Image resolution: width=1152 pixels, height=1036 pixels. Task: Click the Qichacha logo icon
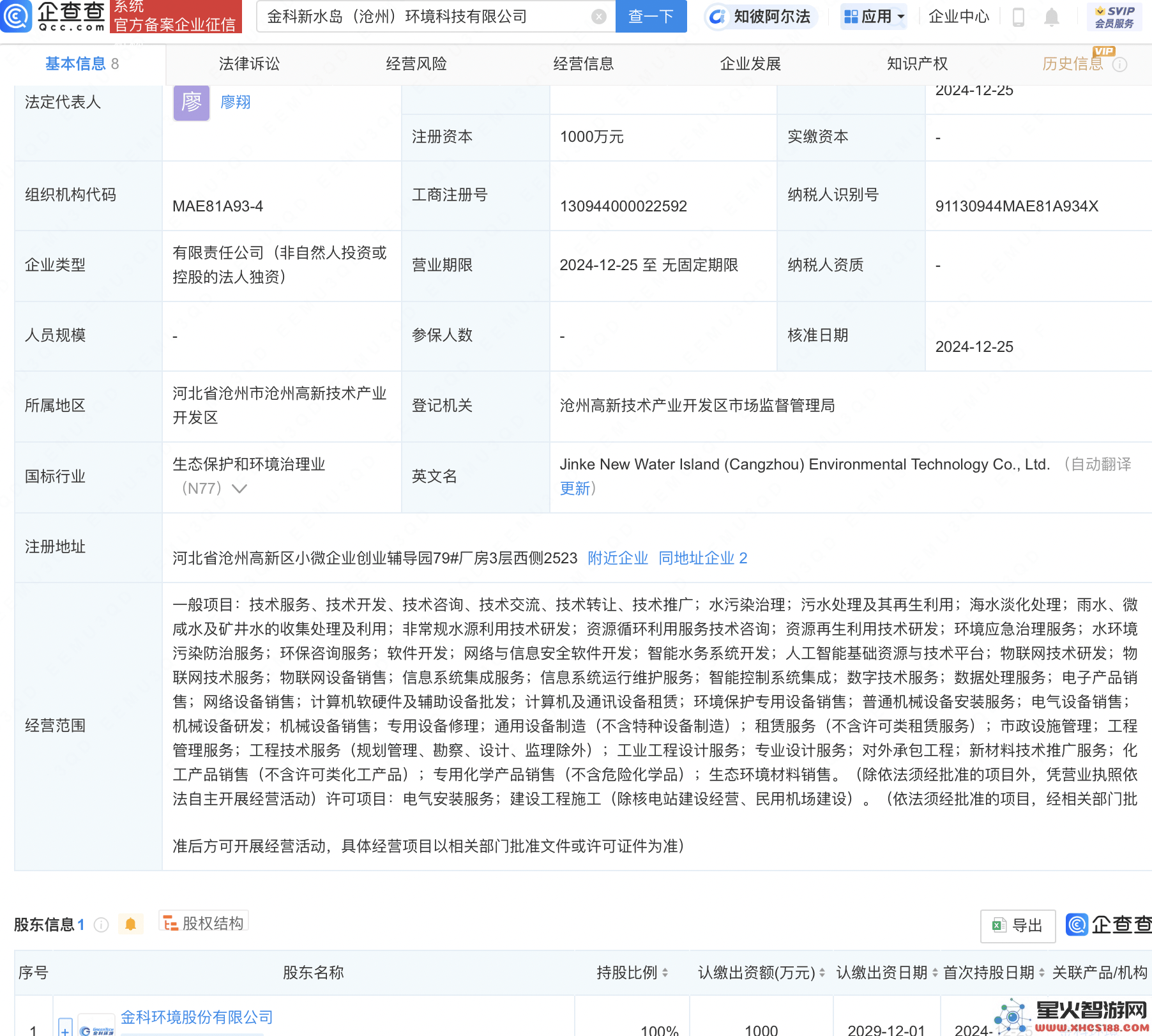point(15,16)
